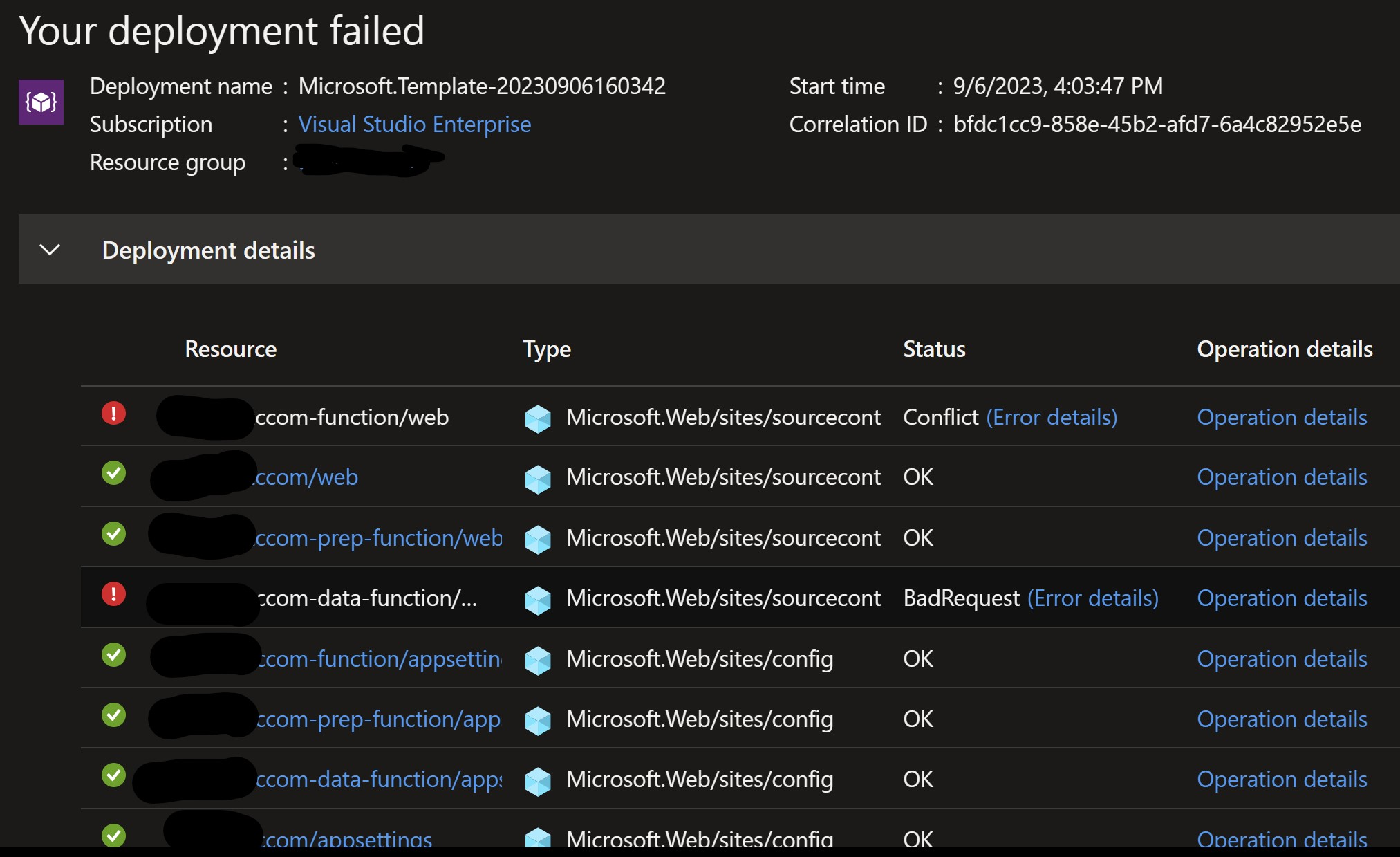Open Error details for the BadRequest status
The height and width of the screenshot is (857, 1400).
pos(1094,598)
